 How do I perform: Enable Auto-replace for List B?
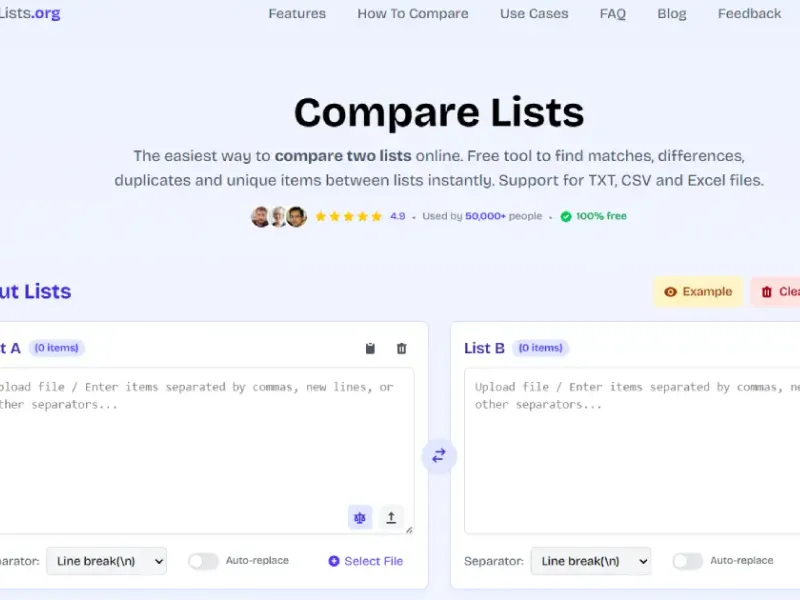689,561
